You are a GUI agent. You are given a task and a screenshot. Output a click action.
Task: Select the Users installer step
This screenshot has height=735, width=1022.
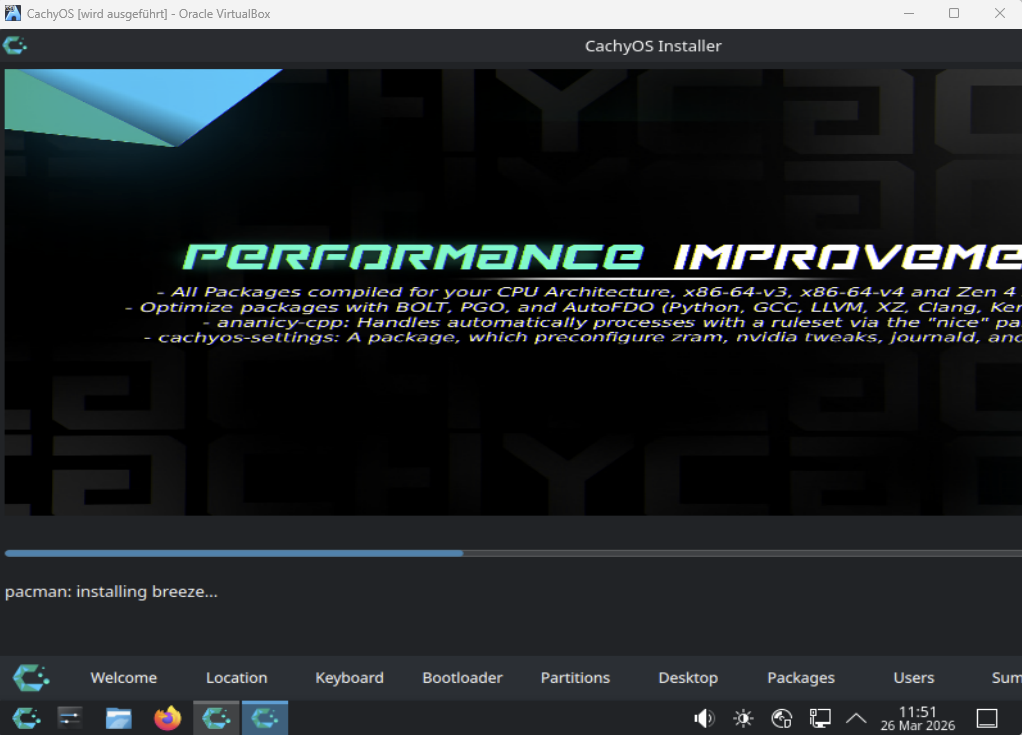(913, 678)
